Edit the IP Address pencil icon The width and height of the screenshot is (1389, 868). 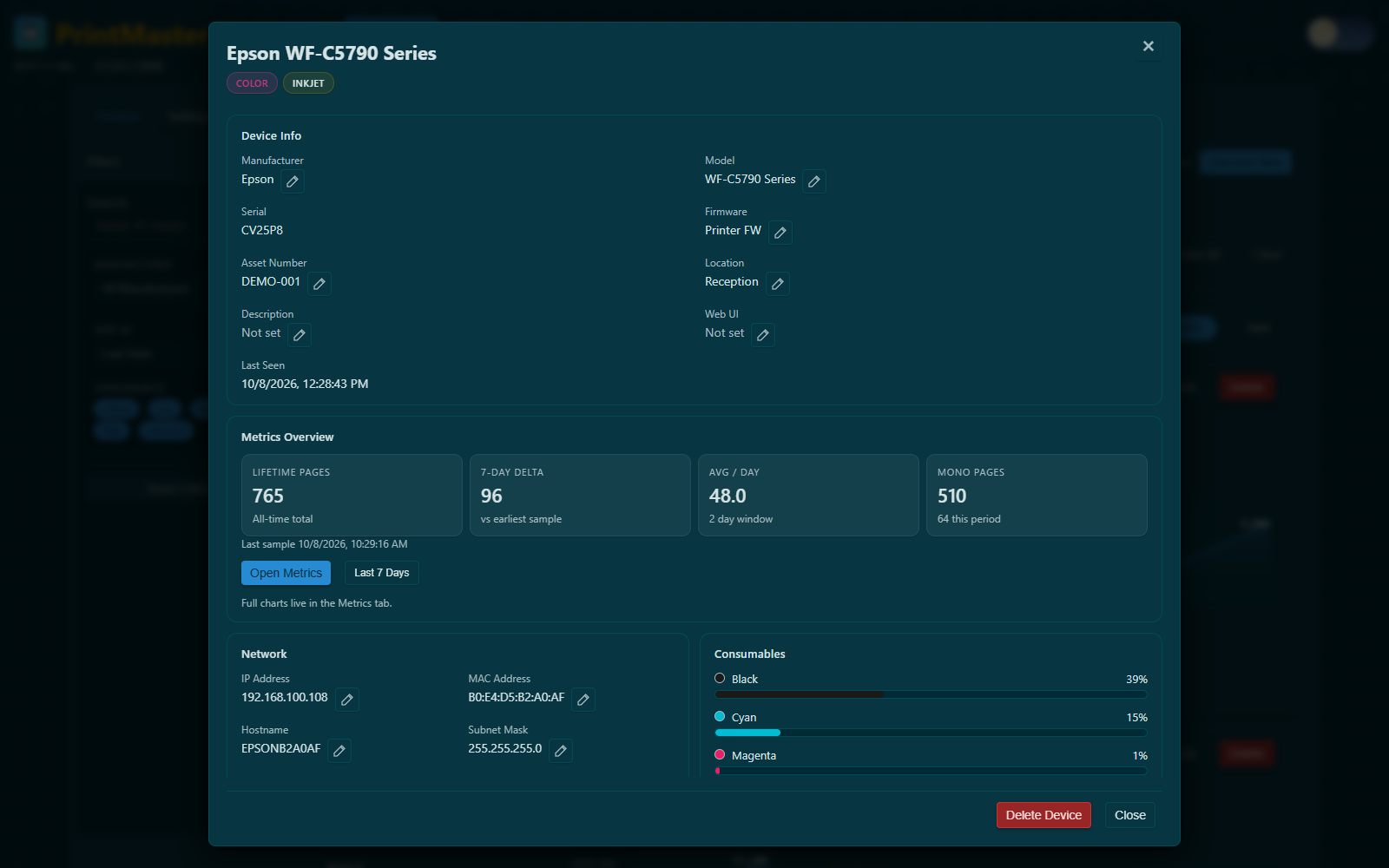click(347, 700)
